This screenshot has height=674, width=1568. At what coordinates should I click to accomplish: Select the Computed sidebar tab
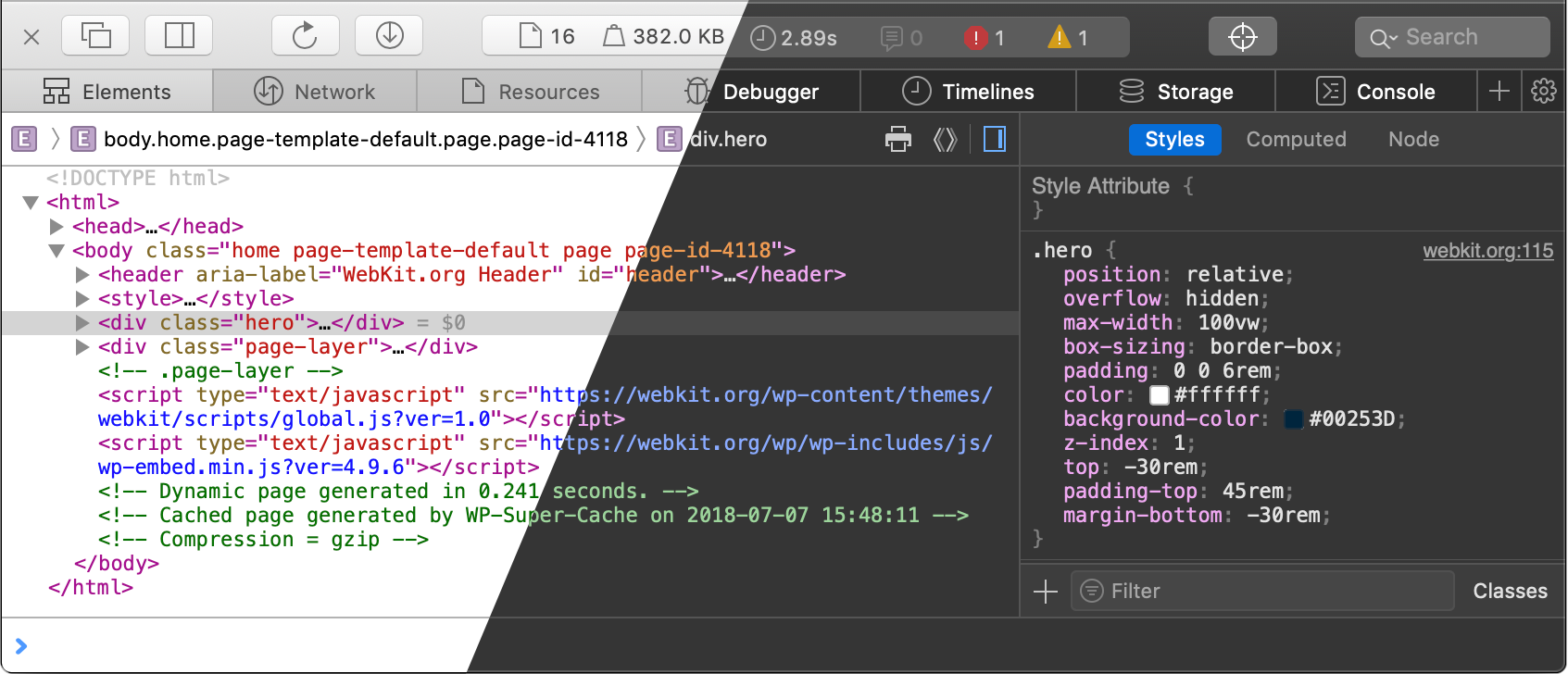tap(1296, 139)
